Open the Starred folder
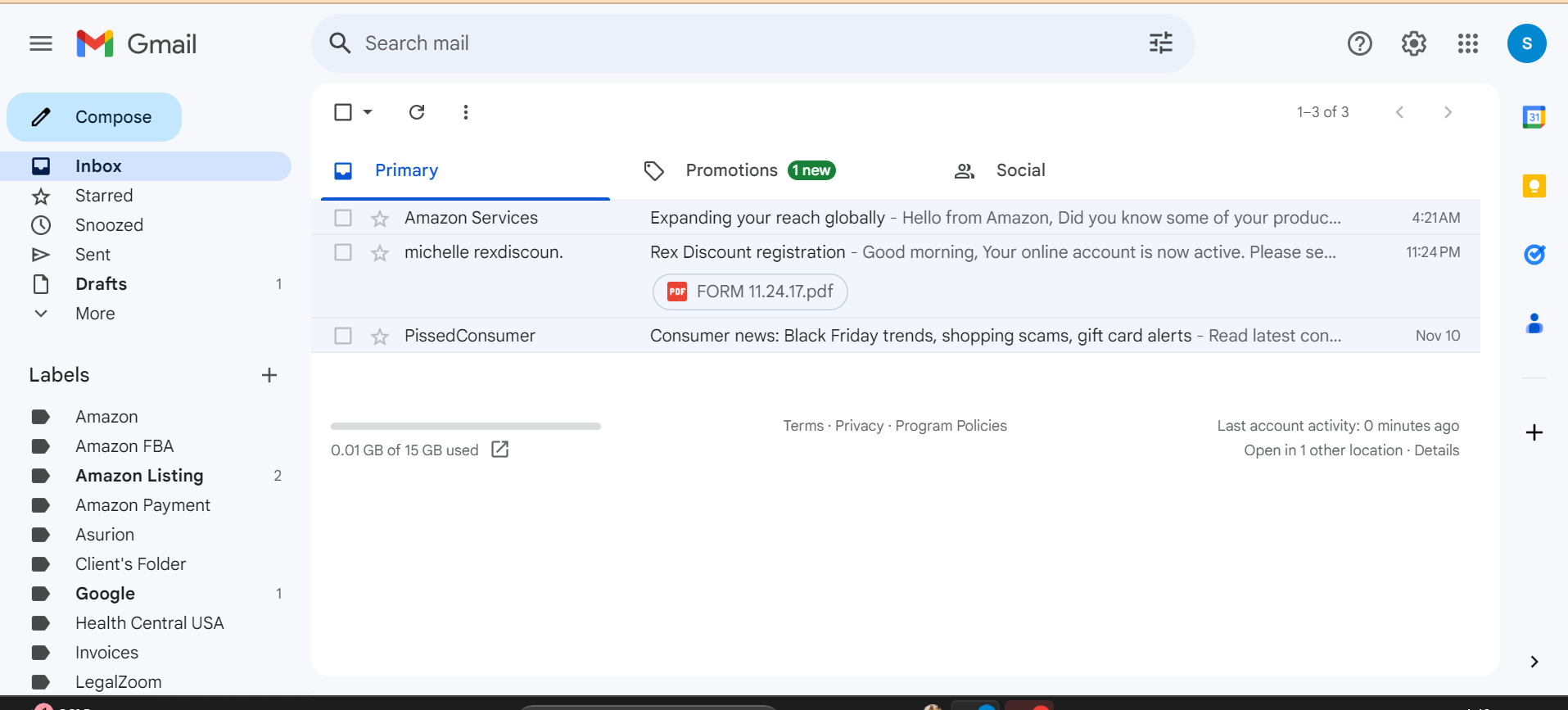Viewport: 1568px width, 710px height. click(146, 196)
